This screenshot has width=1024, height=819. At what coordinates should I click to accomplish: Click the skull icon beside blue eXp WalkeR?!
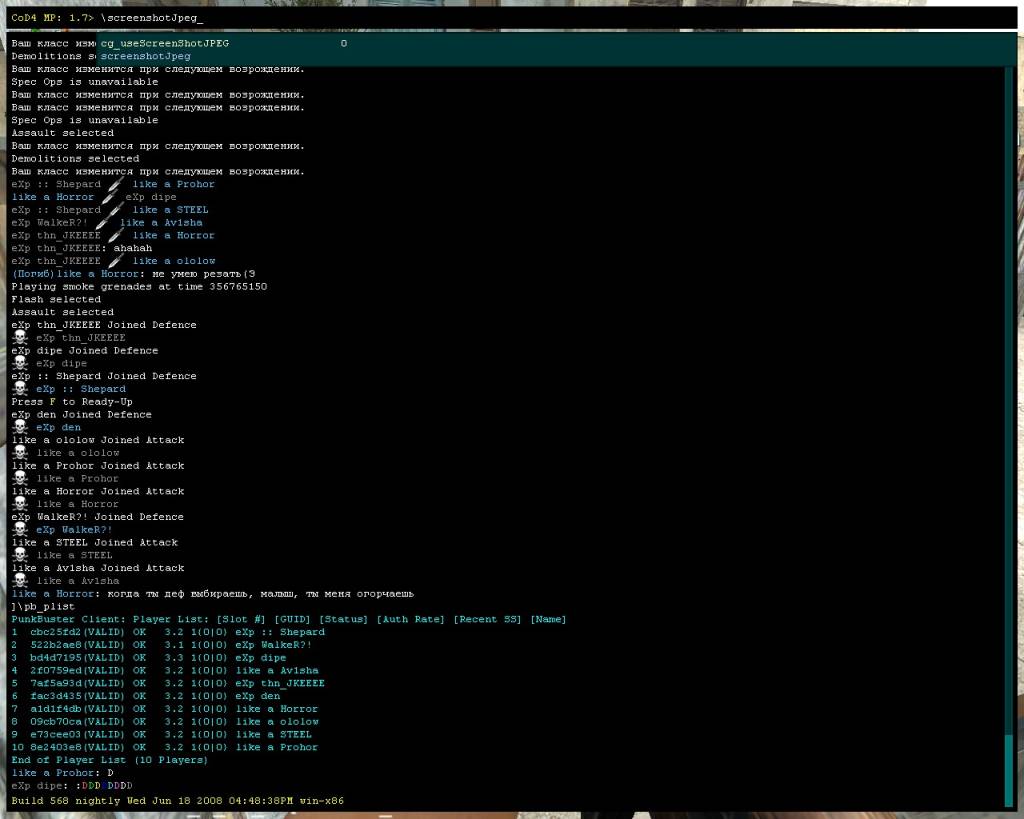(20, 530)
